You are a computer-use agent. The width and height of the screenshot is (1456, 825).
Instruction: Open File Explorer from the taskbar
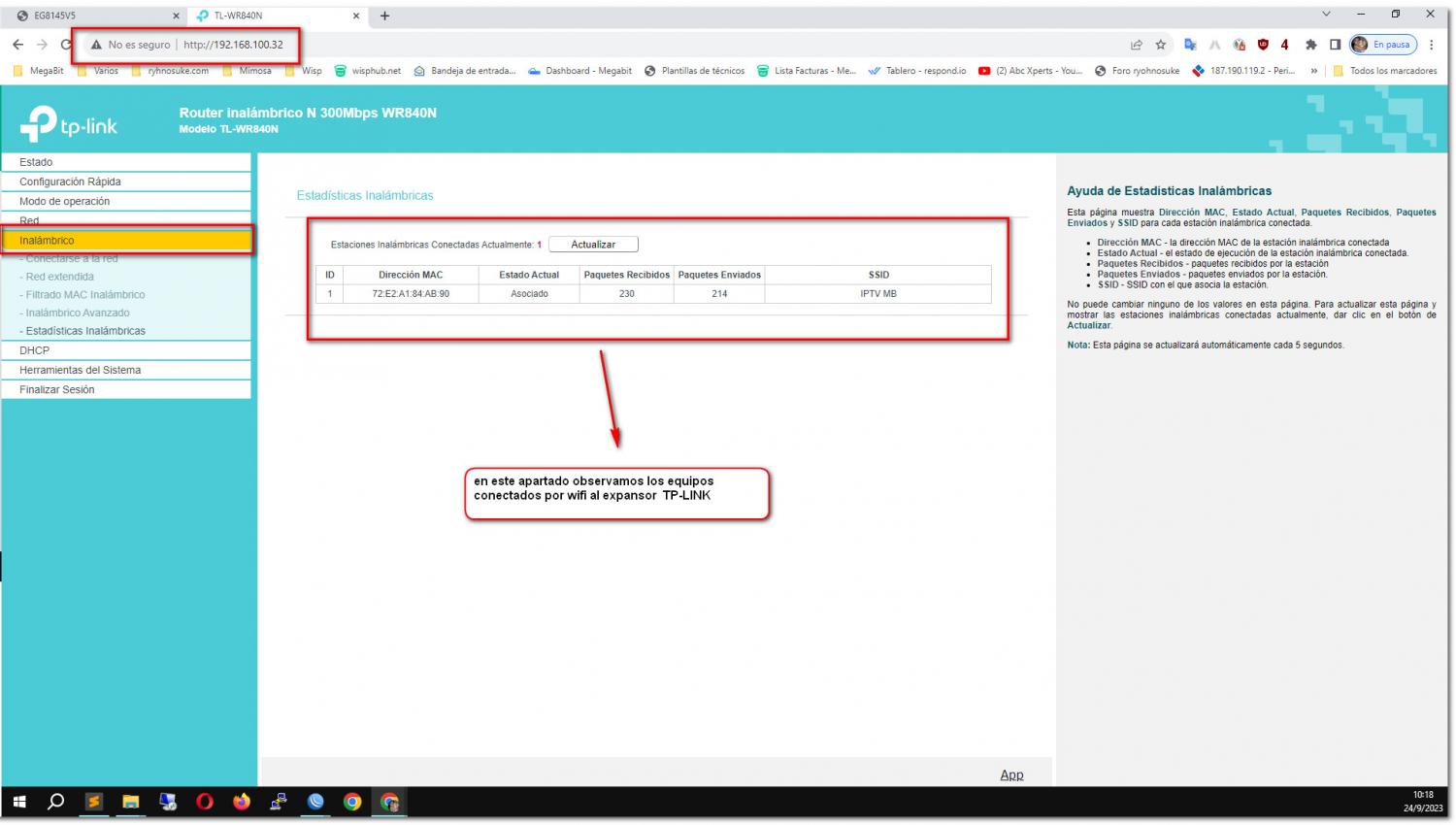coord(131,802)
